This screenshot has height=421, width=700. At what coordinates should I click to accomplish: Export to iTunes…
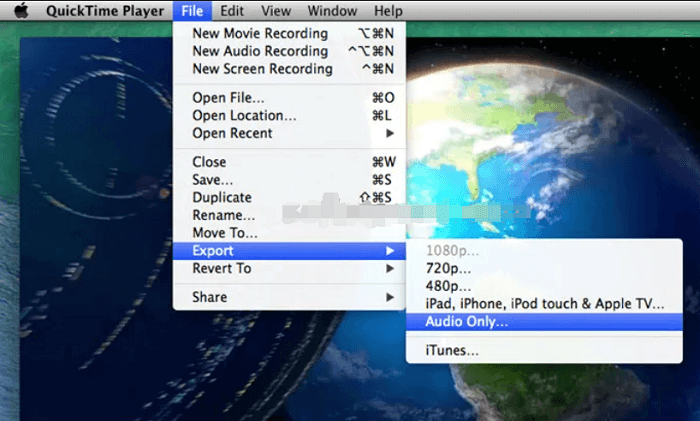[x=452, y=350]
